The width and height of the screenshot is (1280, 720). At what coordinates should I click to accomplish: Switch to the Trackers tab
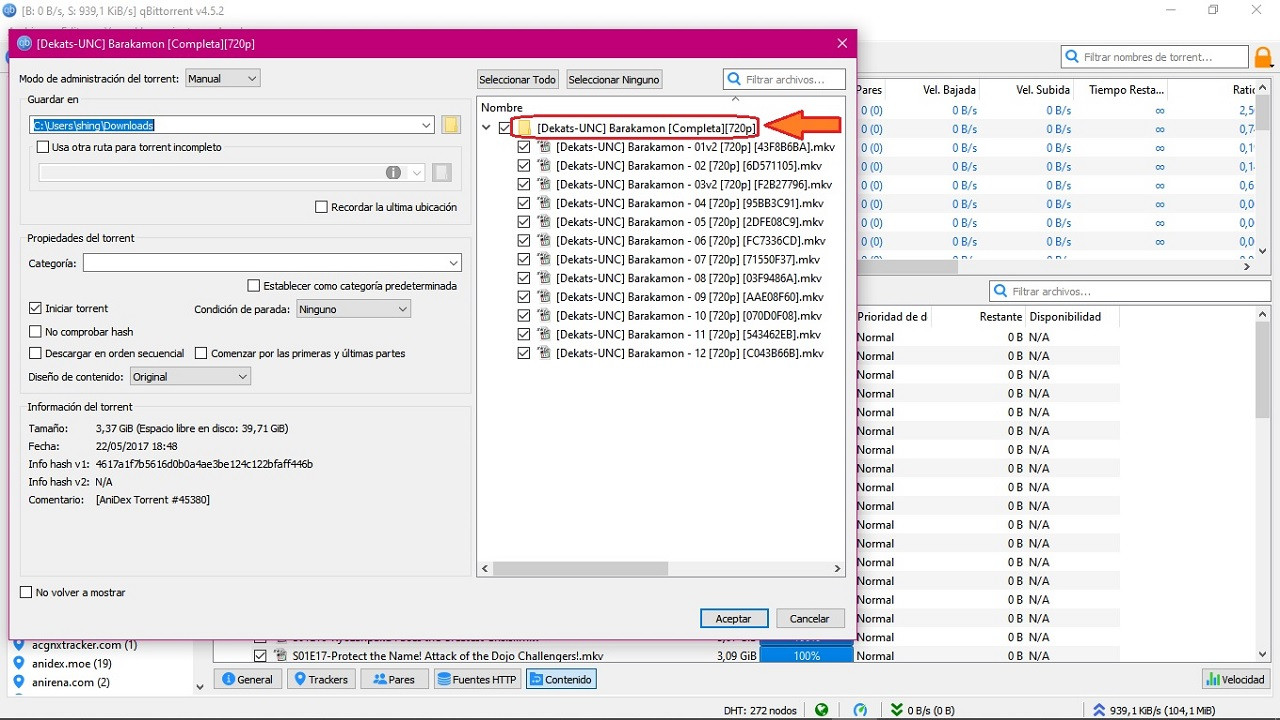320,679
